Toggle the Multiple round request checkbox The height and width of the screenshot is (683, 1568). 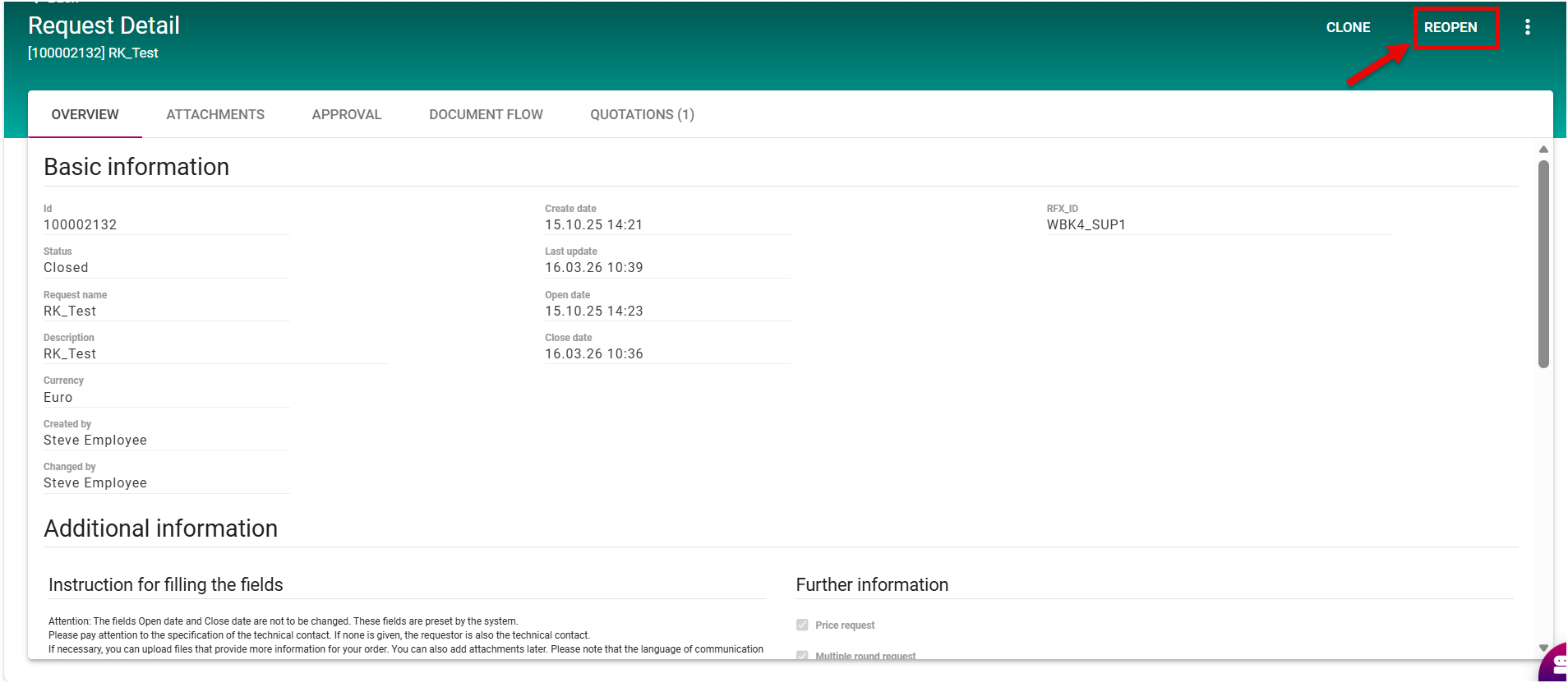(802, 656)
